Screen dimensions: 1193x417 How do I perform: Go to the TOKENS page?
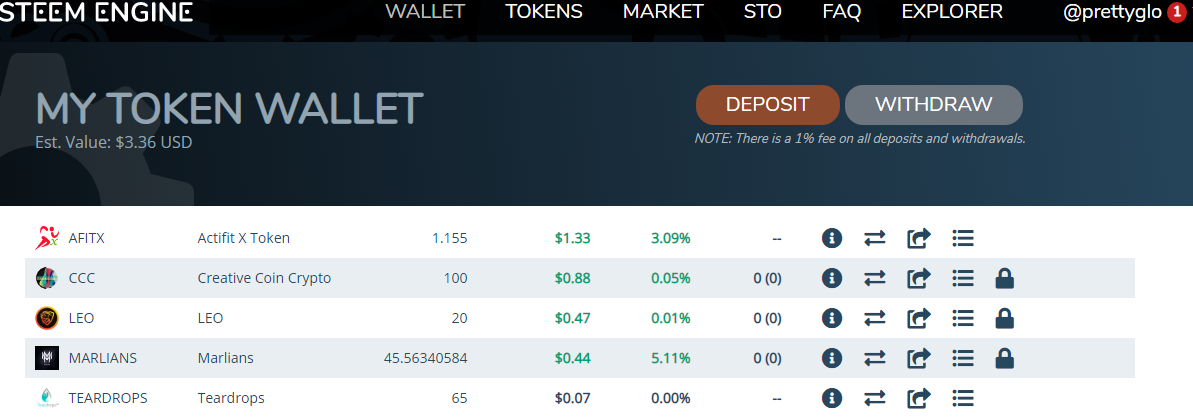544,11
